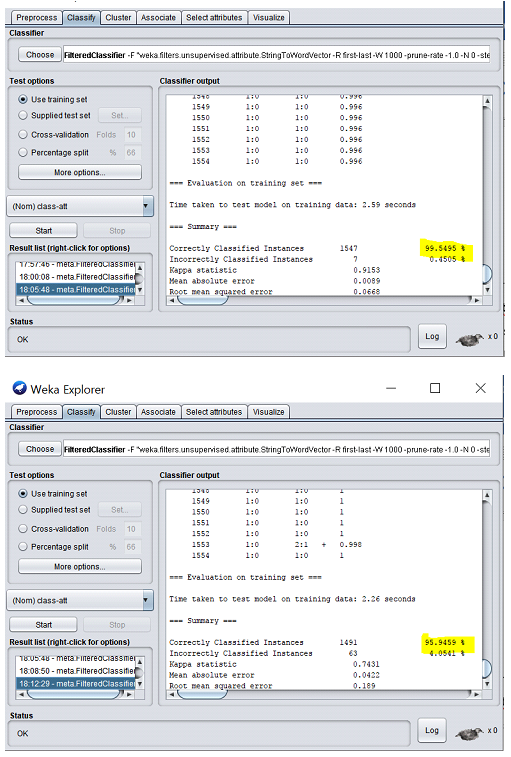Click the Weka logo beside the Weka Explorer title

pyautogui.click(x=19, y=388)
